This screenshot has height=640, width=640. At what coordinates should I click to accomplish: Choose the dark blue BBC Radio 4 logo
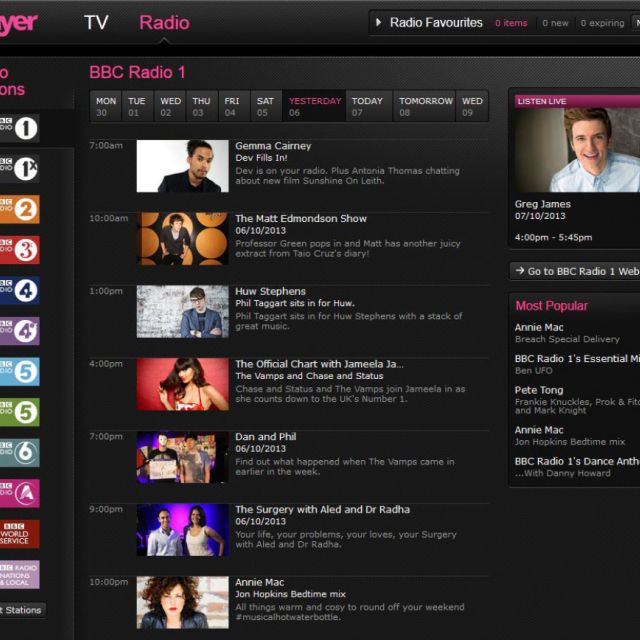click(x=20, y=291)
